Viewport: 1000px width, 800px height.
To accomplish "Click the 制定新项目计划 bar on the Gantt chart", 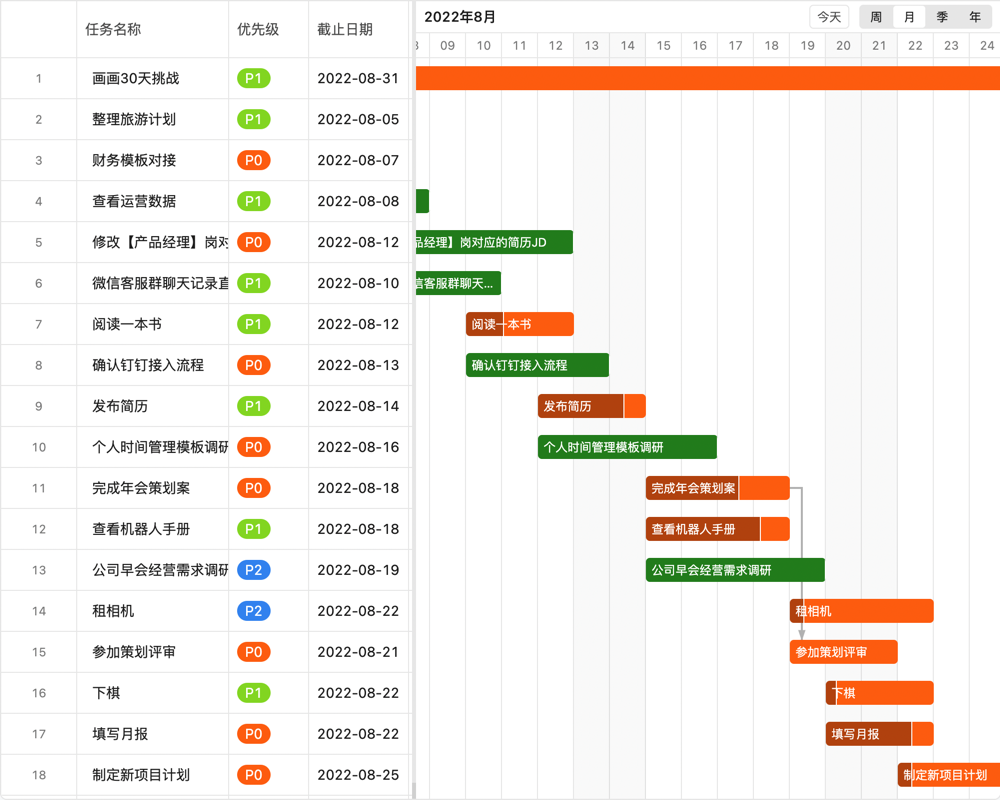I will [948, 774].
